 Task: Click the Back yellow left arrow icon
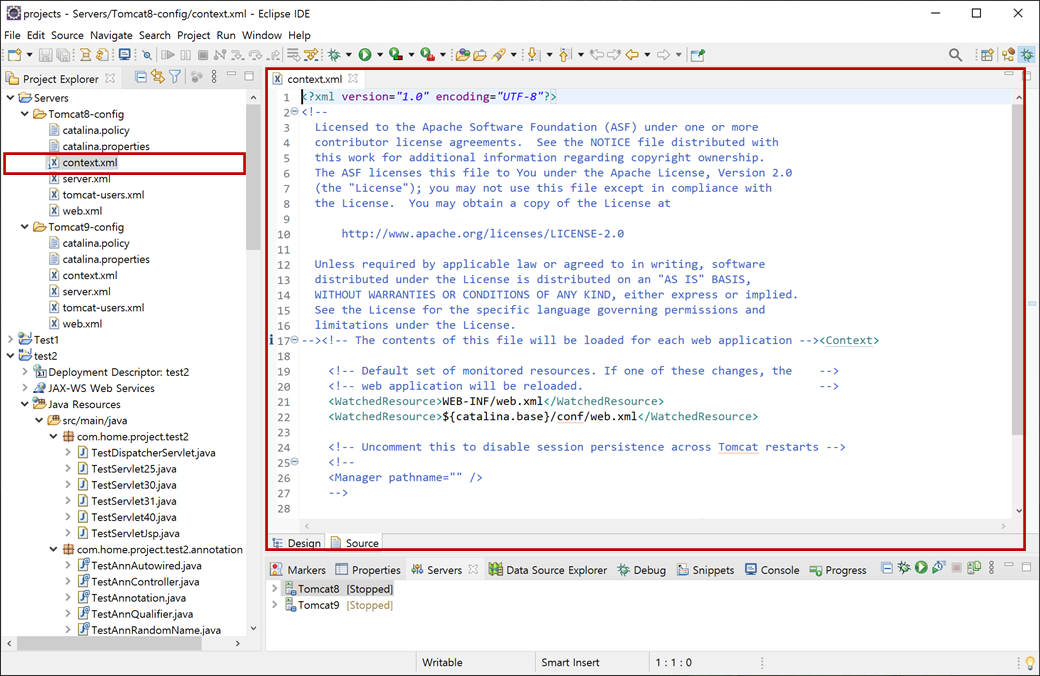click(632, 55)
